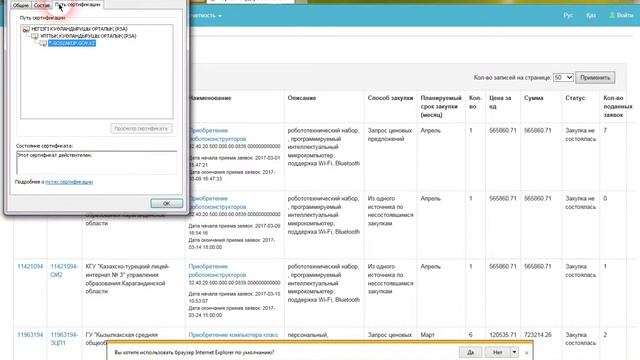The height and width of the screenshot is (360, 640).
Task: Click the Способ закупки column header
Action: tap(390, 98)
